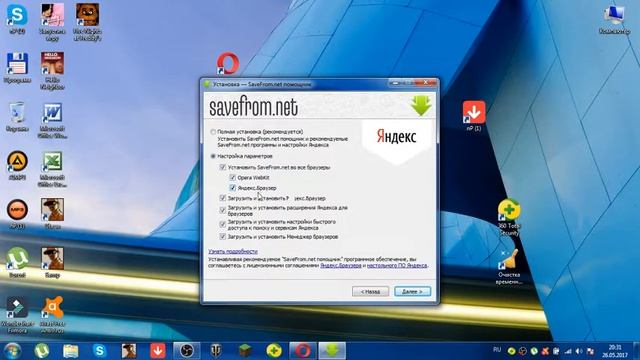Select the full installation radio button
This screenshot has width=640, height=360.
[x=213, y=132]
